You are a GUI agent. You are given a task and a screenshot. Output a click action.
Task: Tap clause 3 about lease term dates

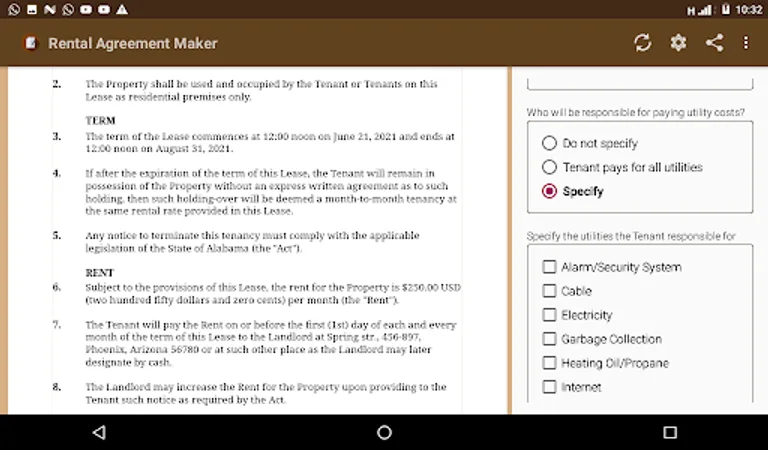(270, 142)
